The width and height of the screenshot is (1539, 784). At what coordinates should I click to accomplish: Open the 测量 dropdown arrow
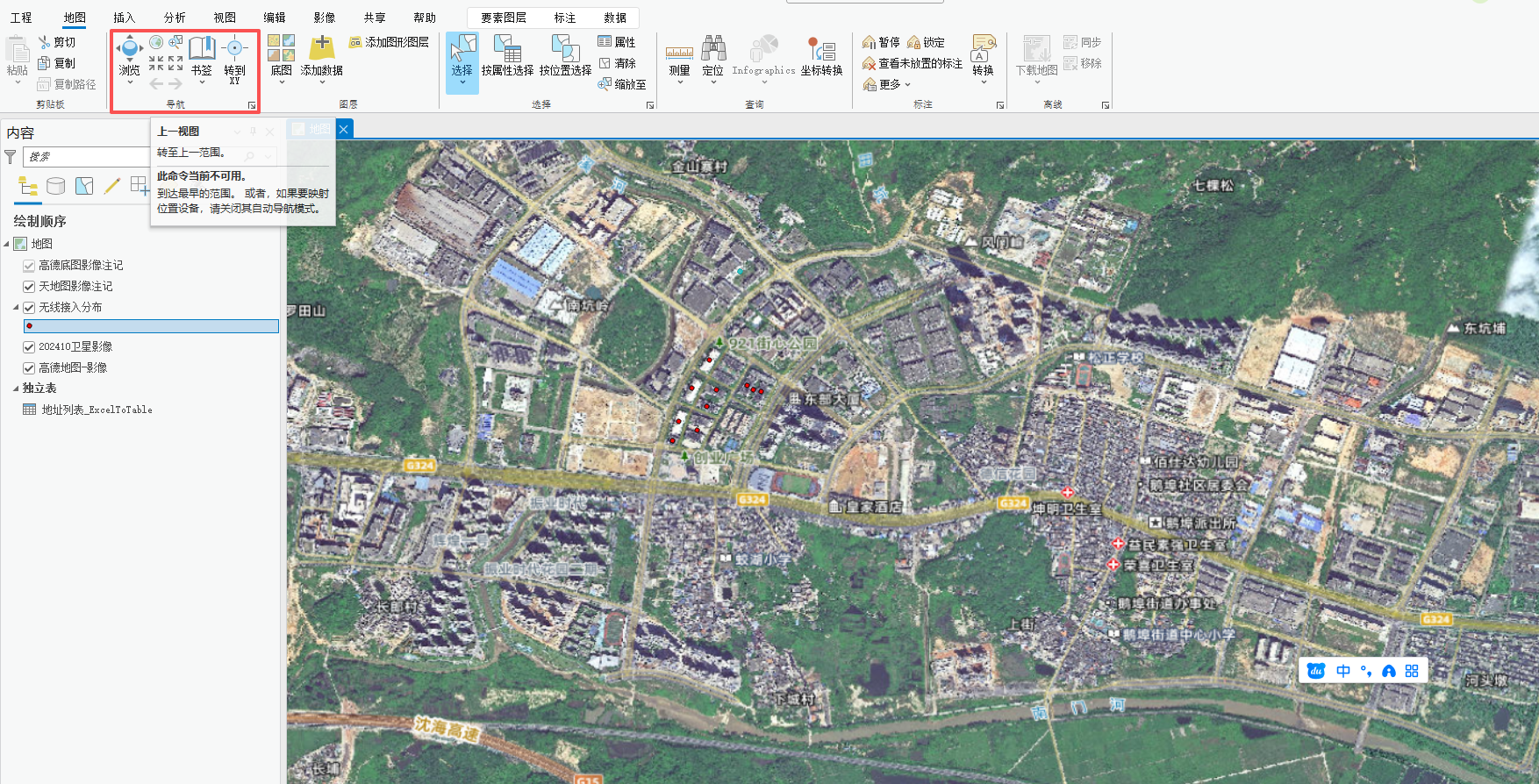tap(679, 82)
